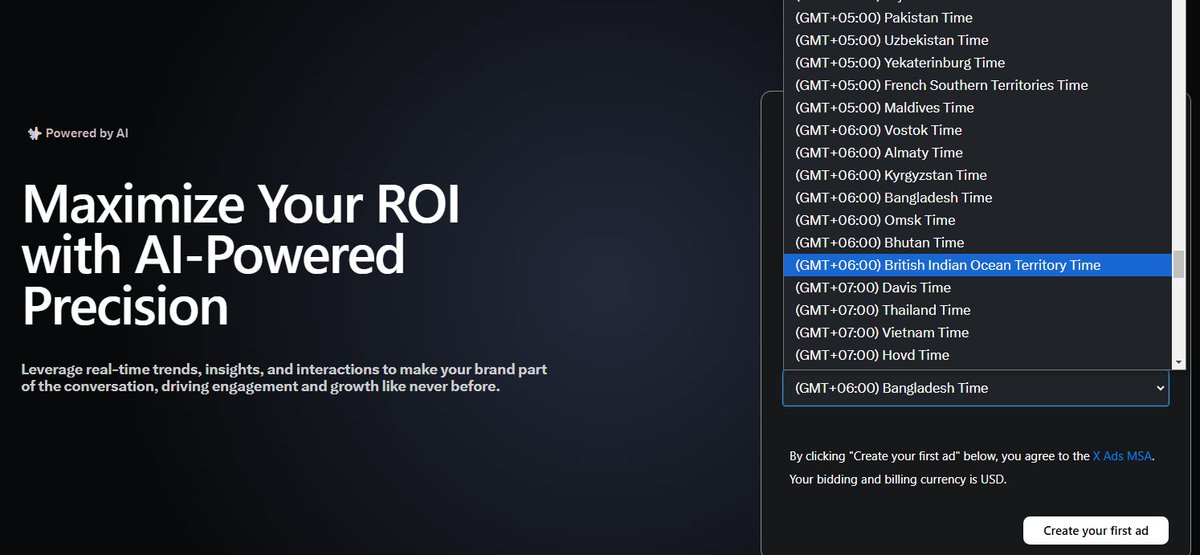The height and width of the screenshot is (555, 1200).
Task: Click the scrollbar down arrow
Action: tap(1179, 362)
